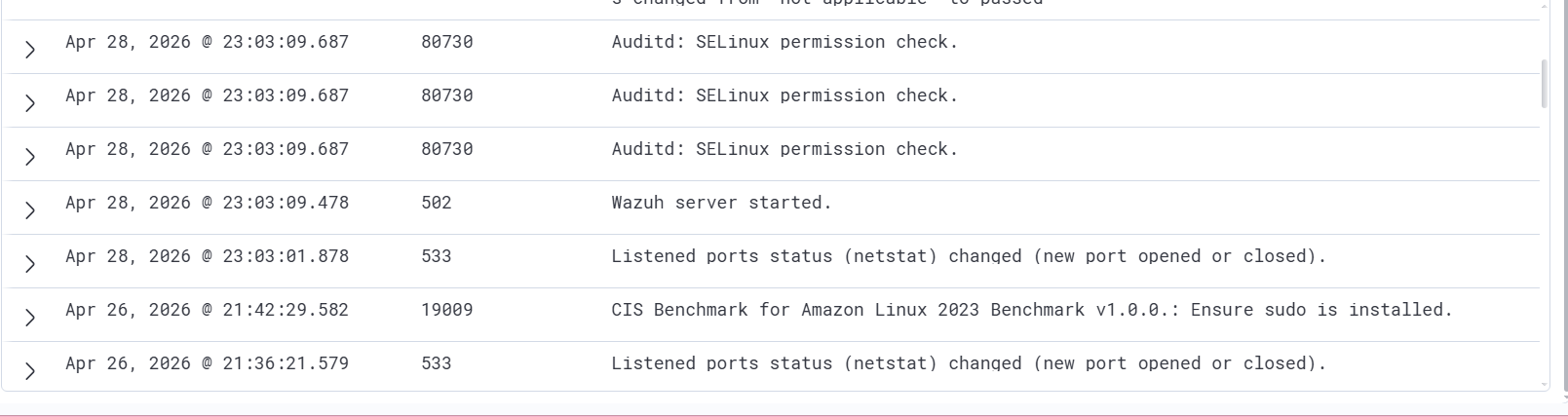Select timestamp Apr 26 21:36:21.579
Image resolution: width=1568 pixels, height=417 pixels.
click(207, 363)
